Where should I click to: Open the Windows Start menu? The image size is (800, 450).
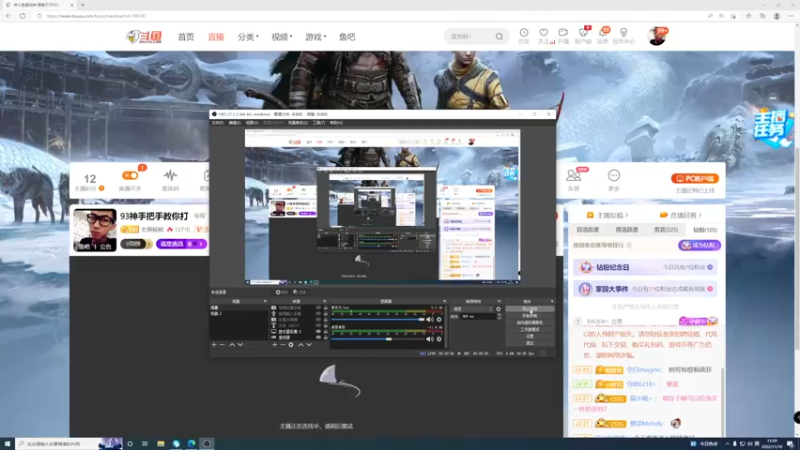click(x=7, y=444)
